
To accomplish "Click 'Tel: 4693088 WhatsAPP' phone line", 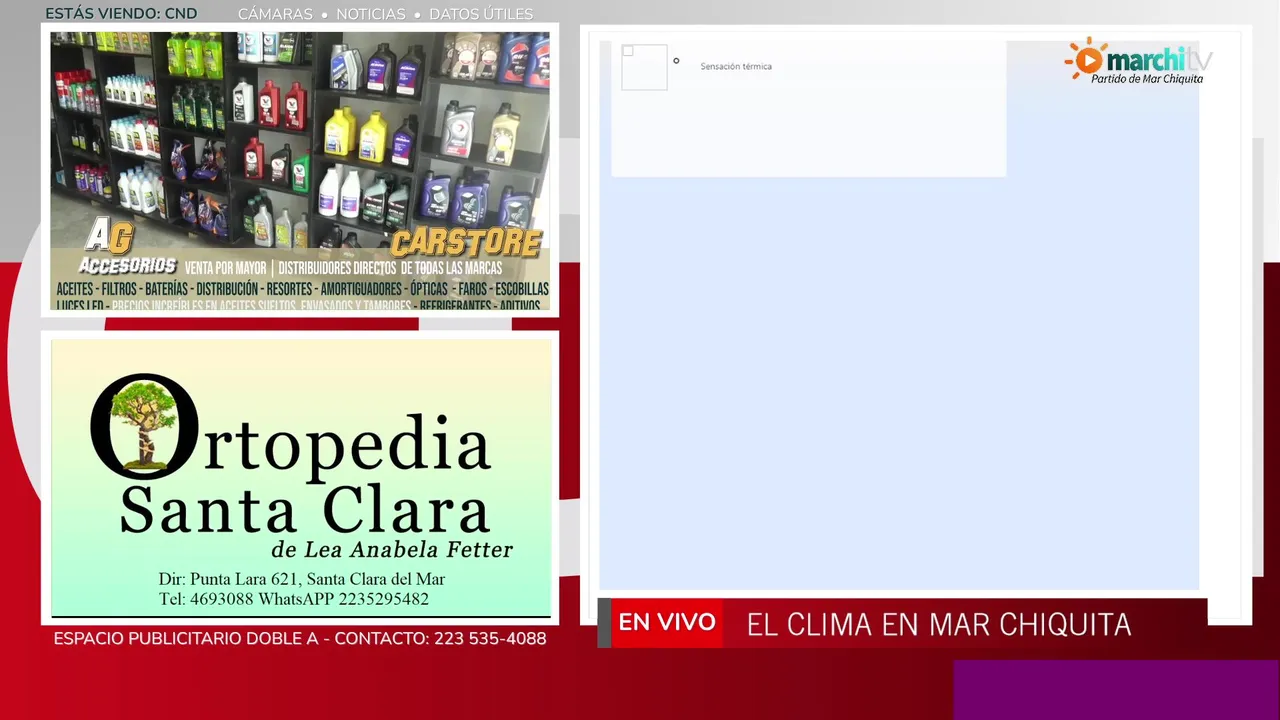I will tap(293, 599).
